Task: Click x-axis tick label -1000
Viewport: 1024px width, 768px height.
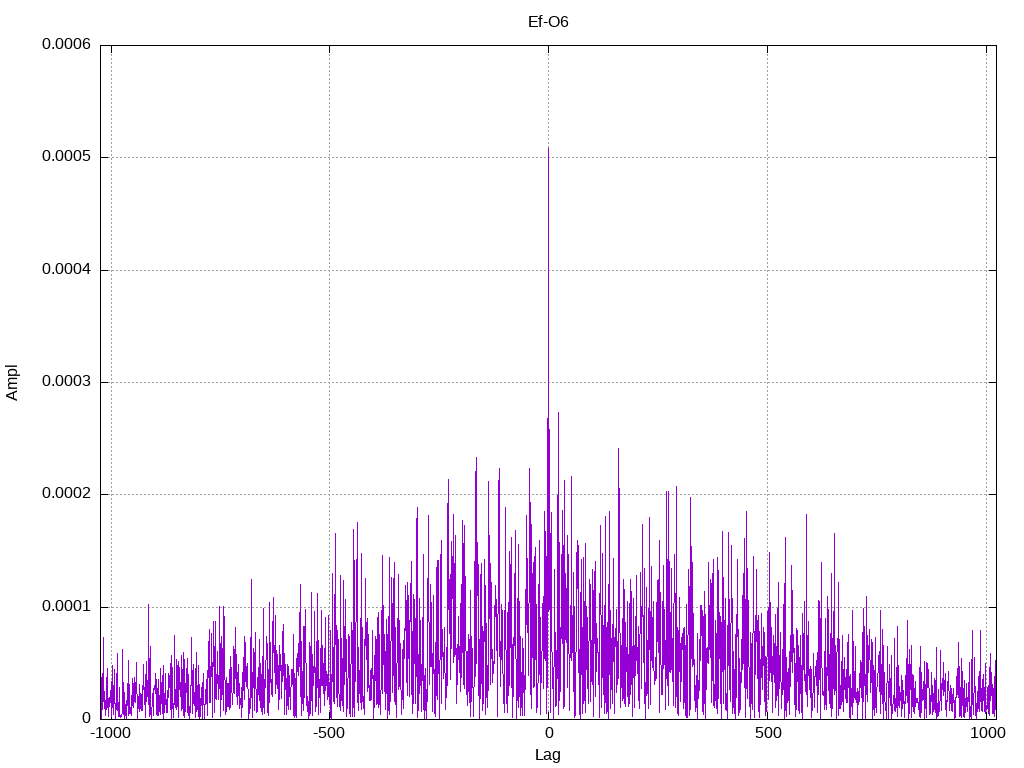Action: [111, 733]
